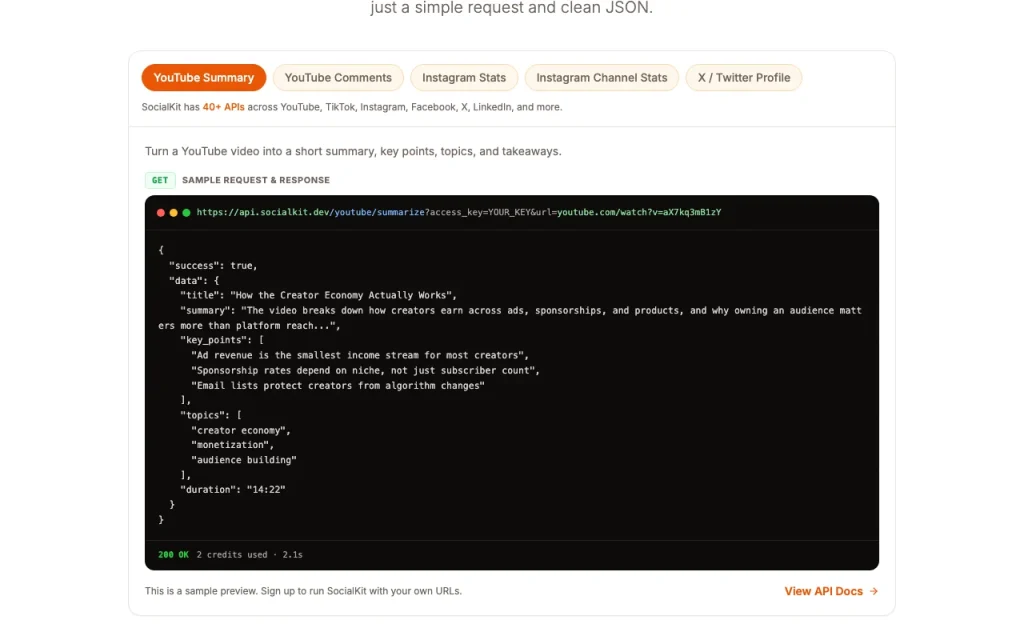Click the "40+ APIs" highlighted text
The width and height of the screenshot is (1024, 640).
point(223,107)
